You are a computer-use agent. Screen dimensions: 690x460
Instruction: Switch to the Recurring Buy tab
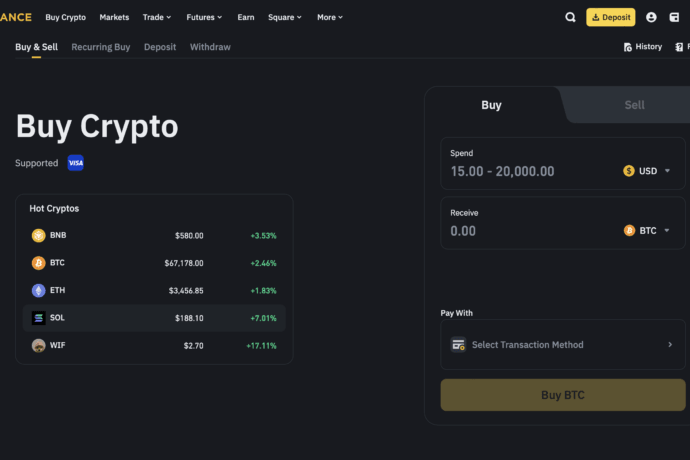point(101,47)
